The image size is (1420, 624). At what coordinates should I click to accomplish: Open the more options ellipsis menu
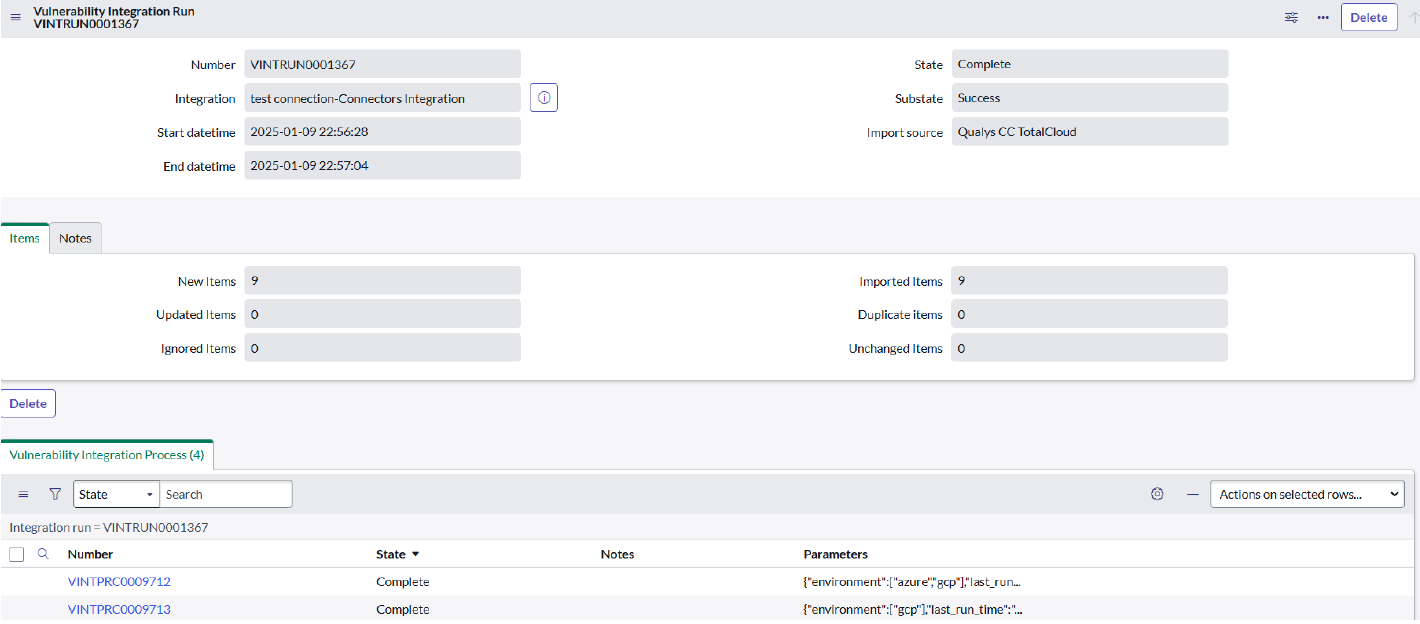pyautogui.click(x=1323, y=18)
